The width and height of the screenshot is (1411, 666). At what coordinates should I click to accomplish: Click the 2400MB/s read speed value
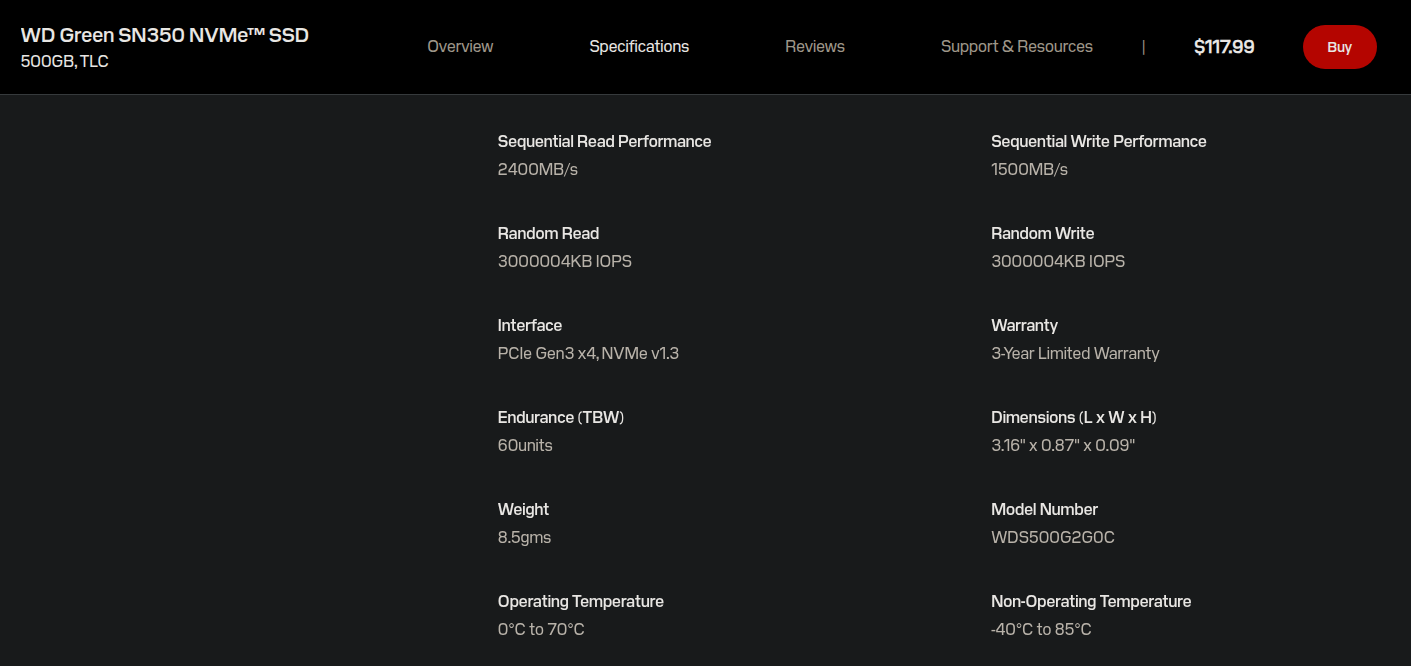[x=538, y=169]
